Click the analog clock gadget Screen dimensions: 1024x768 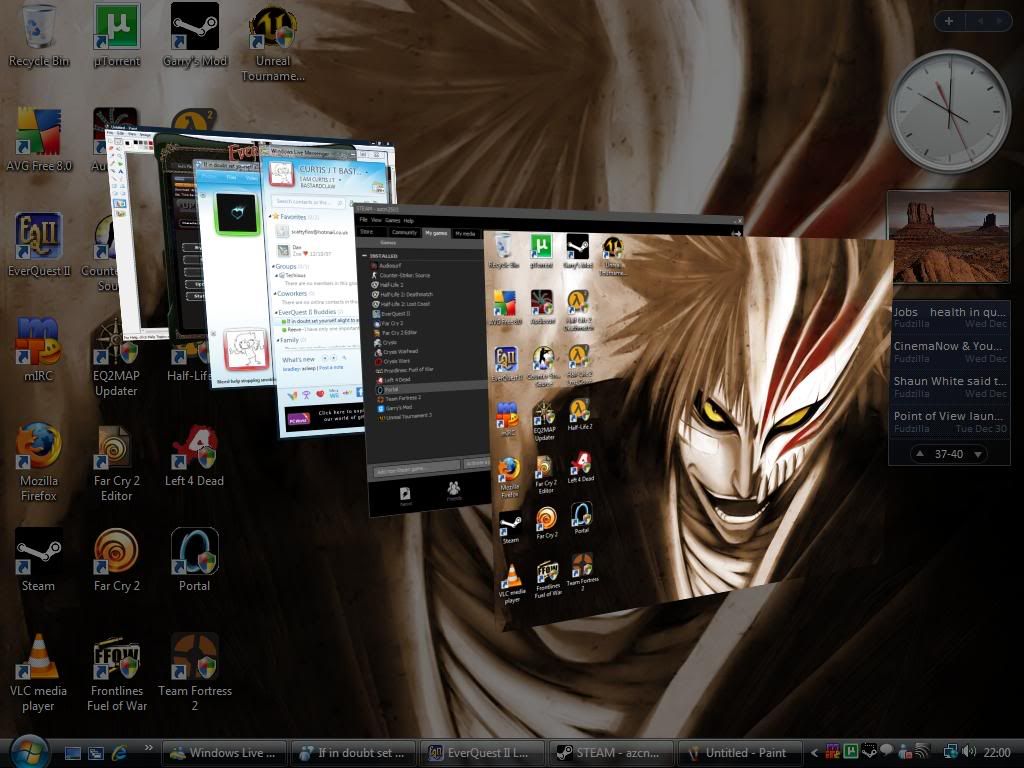click(x=950, y=112)
